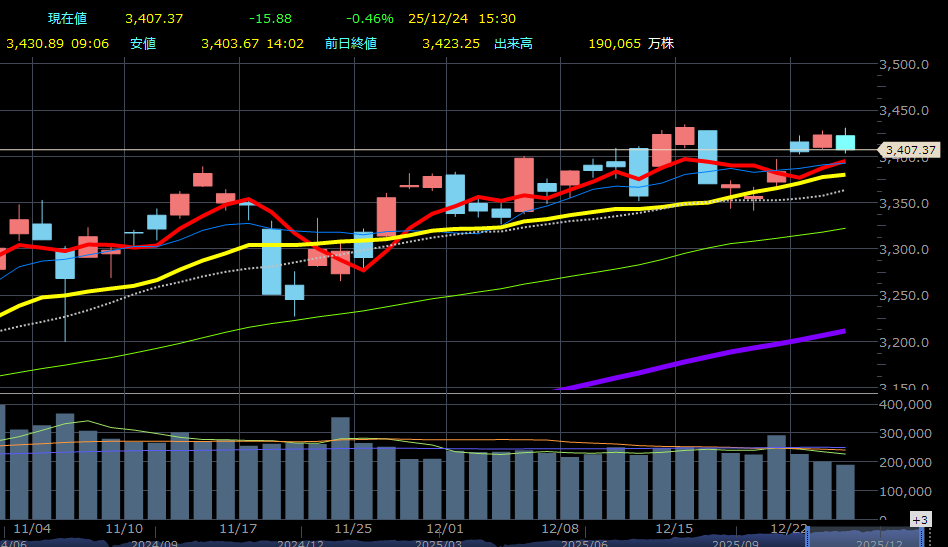Click the +3 button at chart corner

coord(920,520)
